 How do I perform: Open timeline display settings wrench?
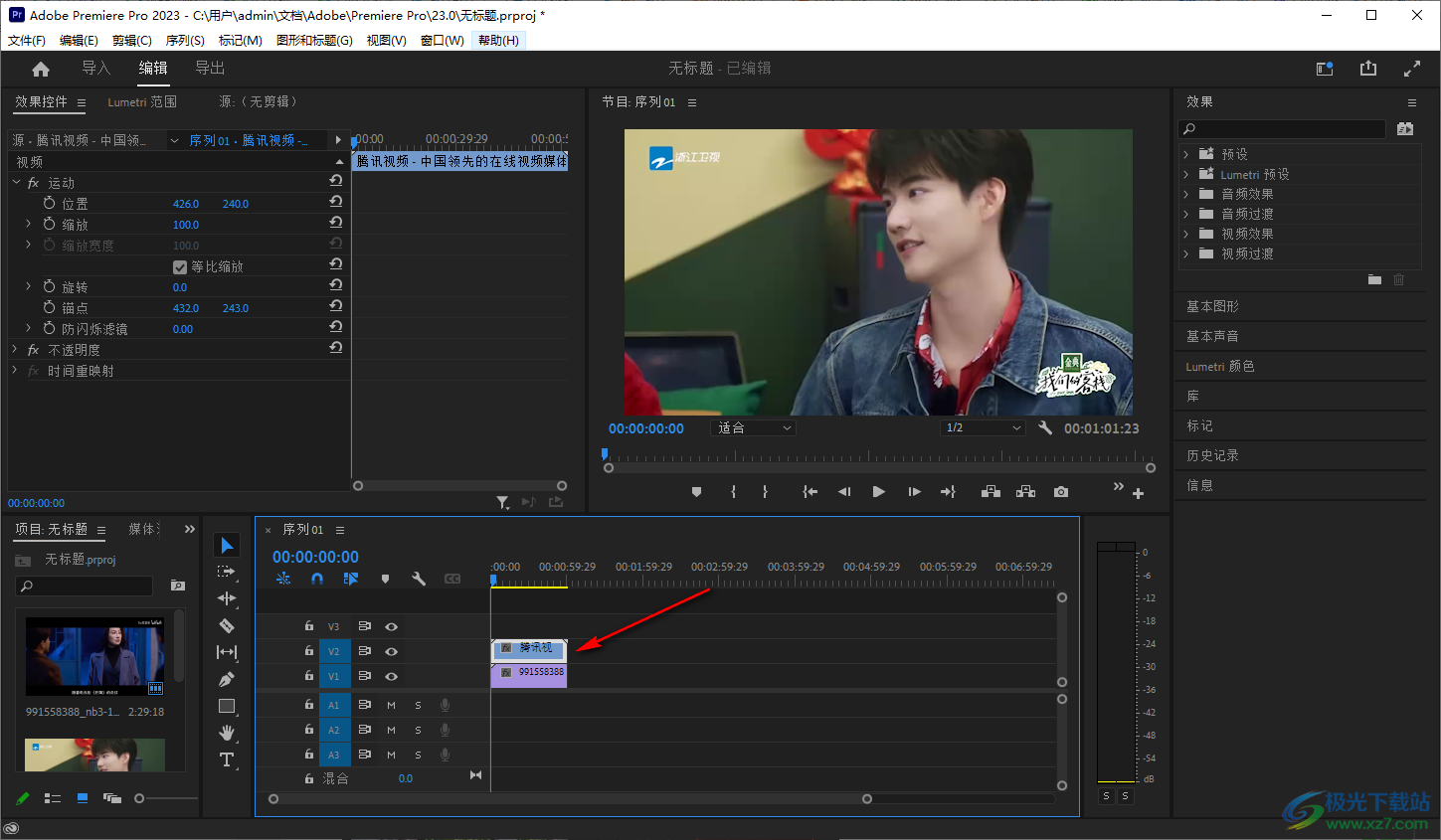(419, 579)
